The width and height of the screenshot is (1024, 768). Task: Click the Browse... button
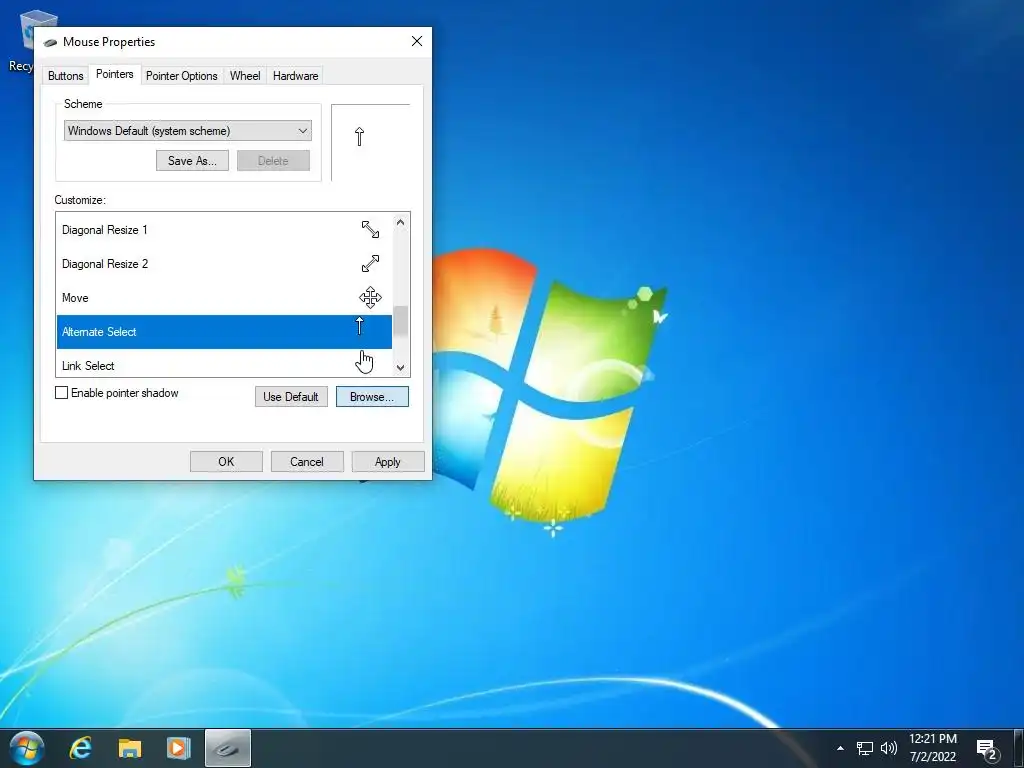tap(372, 396)
